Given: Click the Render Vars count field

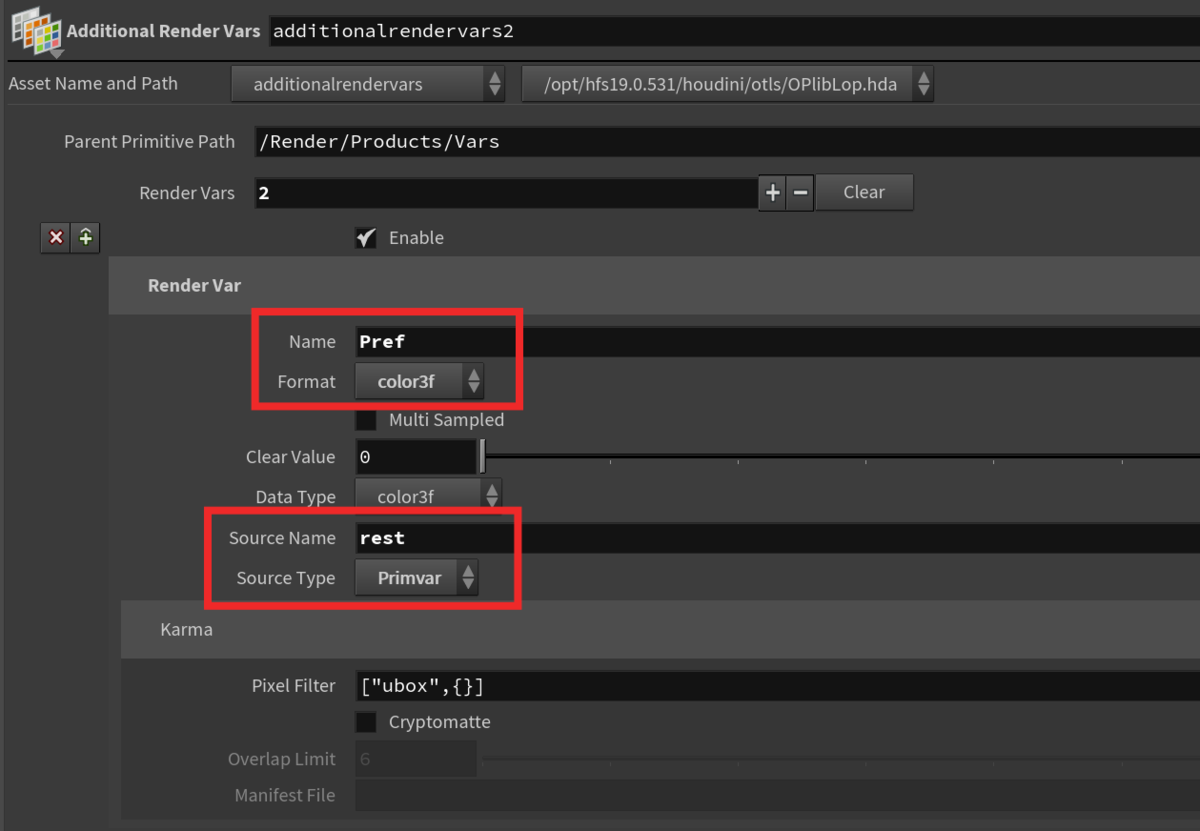Looking at the screenshot, I should click(506, 192).
